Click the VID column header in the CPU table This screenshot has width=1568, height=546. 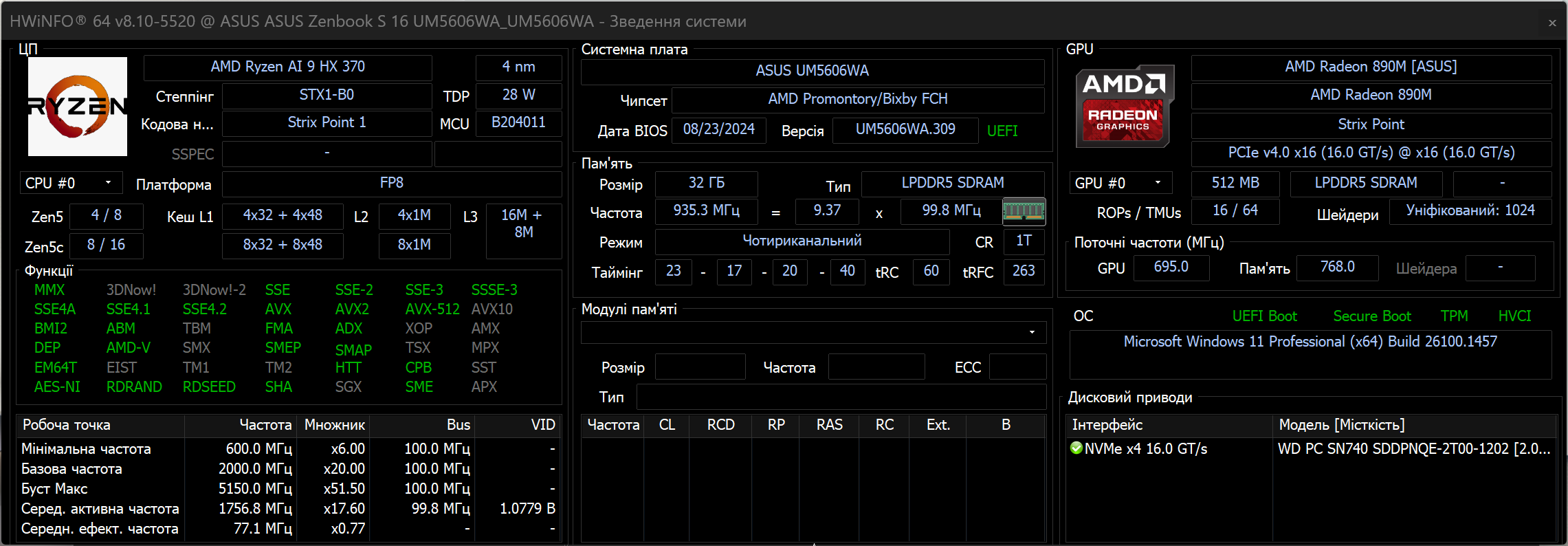click(x=518, y=425)
